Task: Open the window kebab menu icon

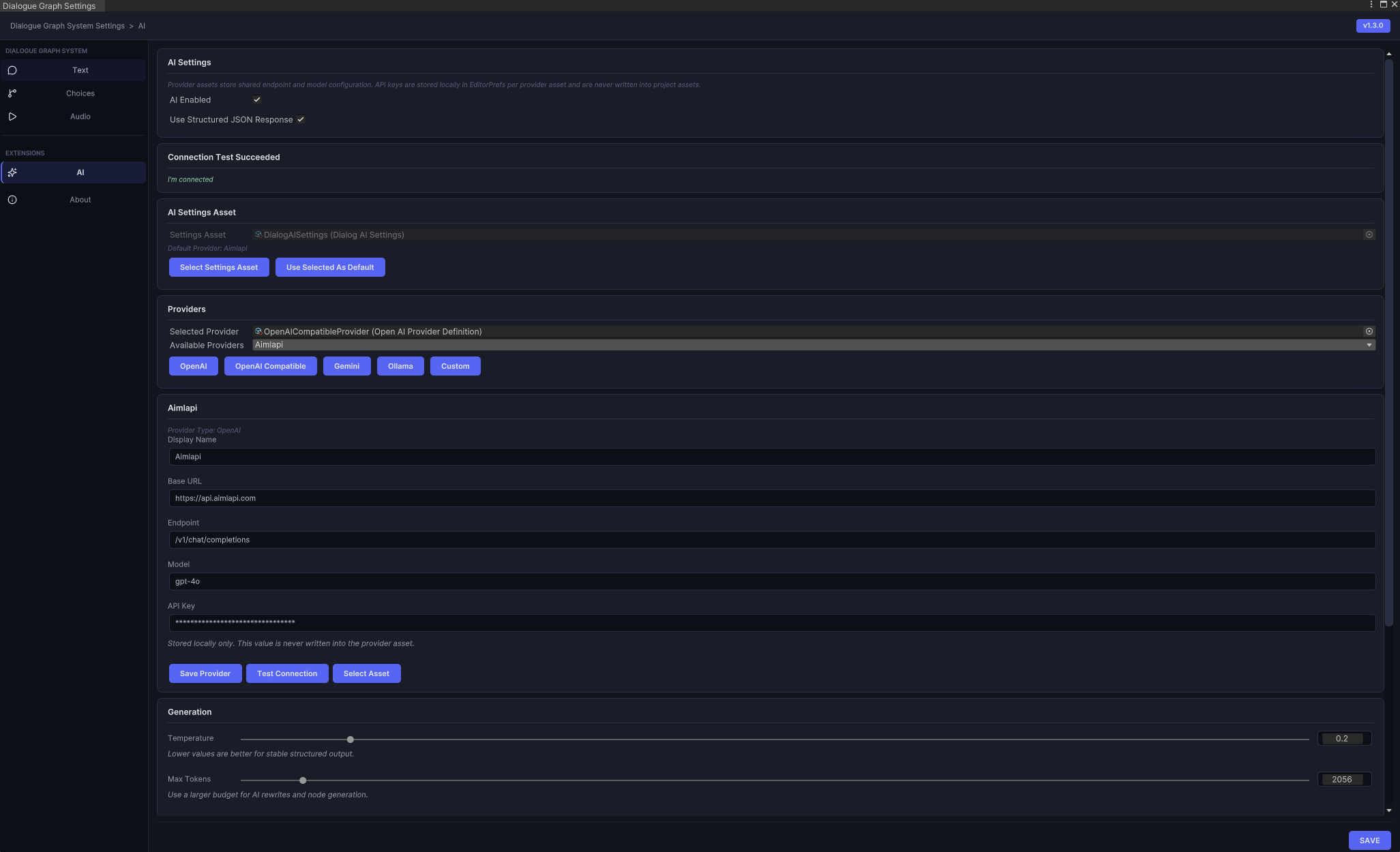Action: click(1371, 4)
